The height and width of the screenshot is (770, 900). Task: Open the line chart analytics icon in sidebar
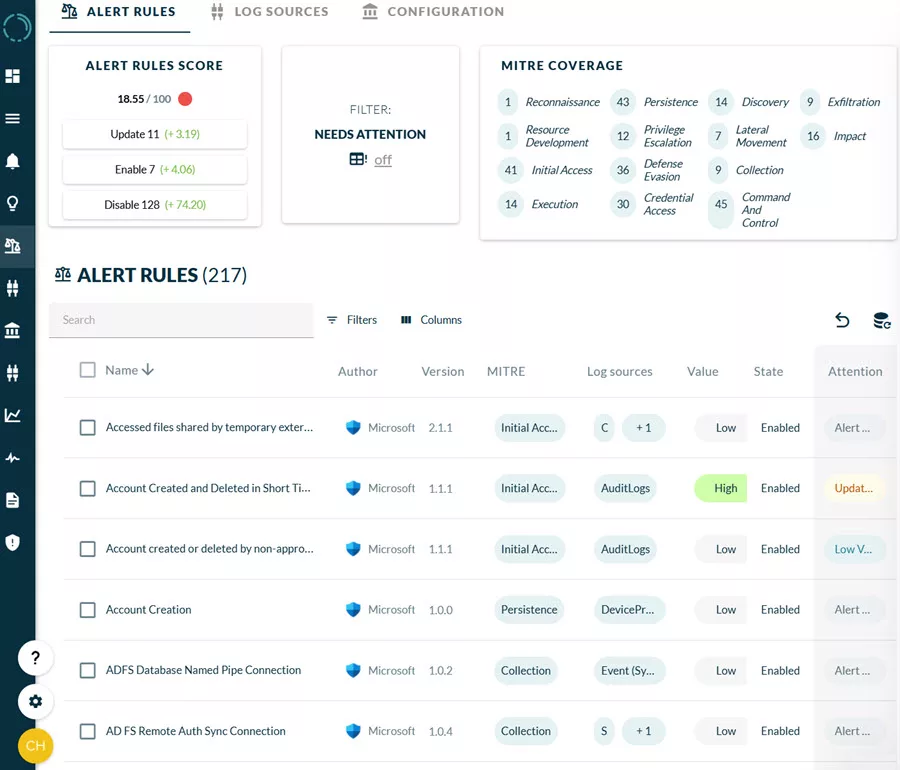pyautogui.click(x=13, y=415)
